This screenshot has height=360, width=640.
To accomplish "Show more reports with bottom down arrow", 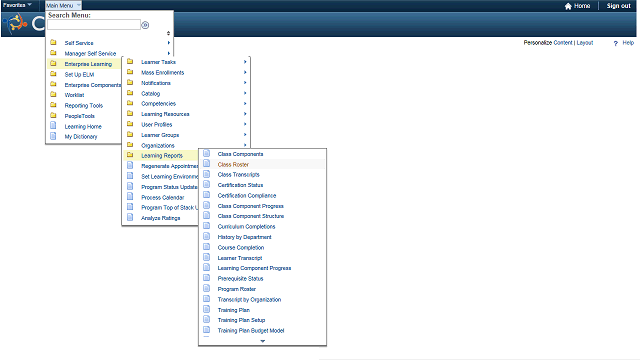I will tap(262, 341).
